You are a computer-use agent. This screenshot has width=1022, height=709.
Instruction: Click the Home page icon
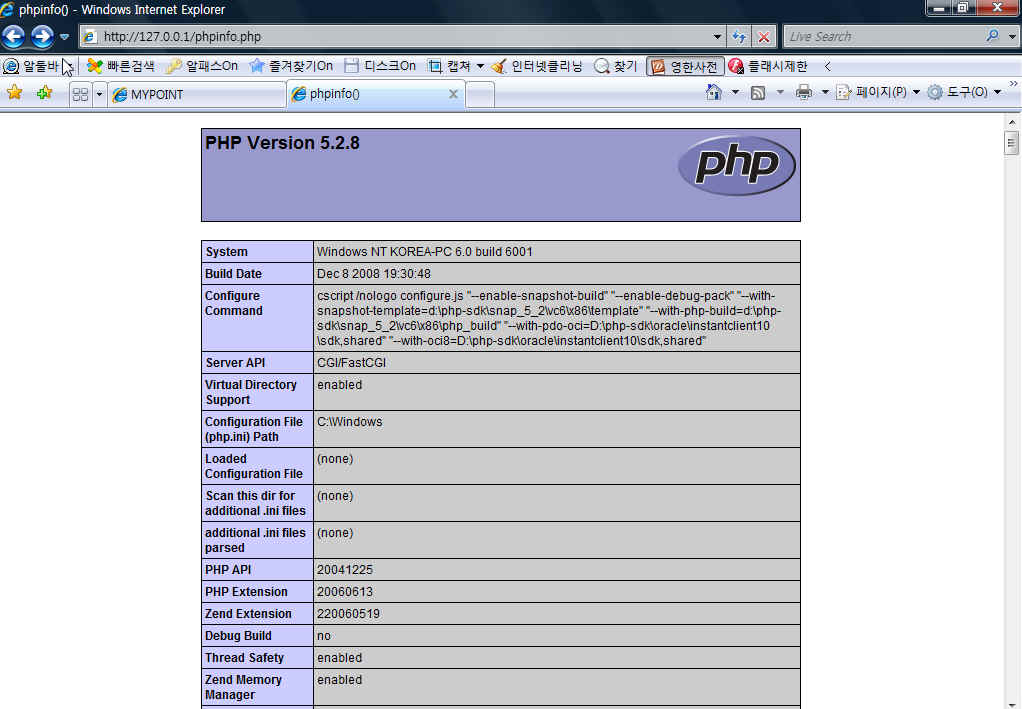714,92
